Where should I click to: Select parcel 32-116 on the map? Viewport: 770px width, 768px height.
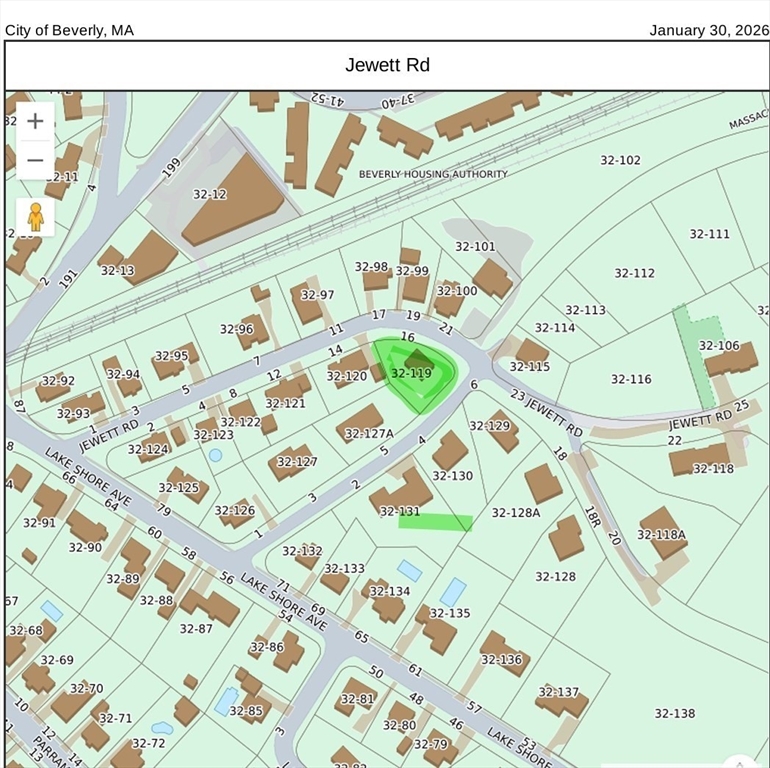(x=631, y=379)
